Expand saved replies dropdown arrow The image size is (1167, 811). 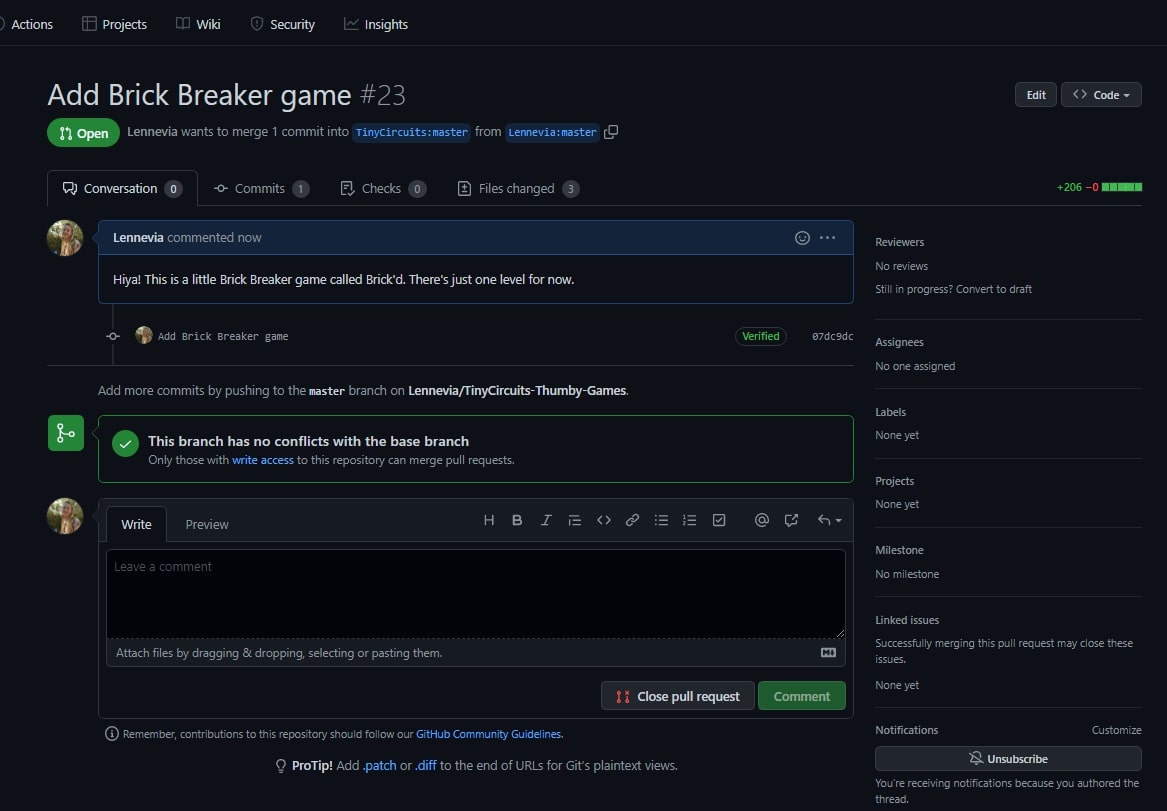(829, 520)
